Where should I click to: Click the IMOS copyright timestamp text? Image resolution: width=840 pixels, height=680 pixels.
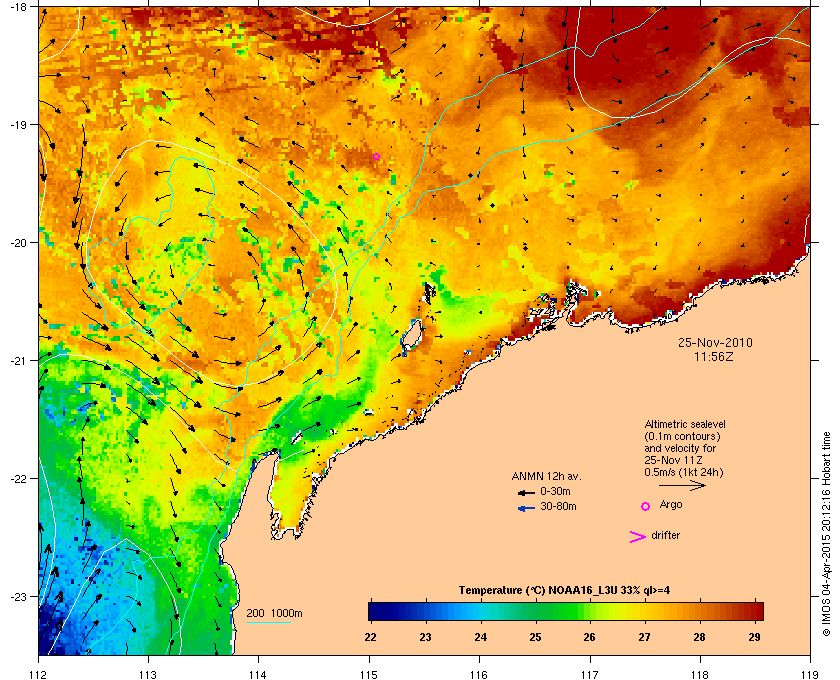coord(826,534)
